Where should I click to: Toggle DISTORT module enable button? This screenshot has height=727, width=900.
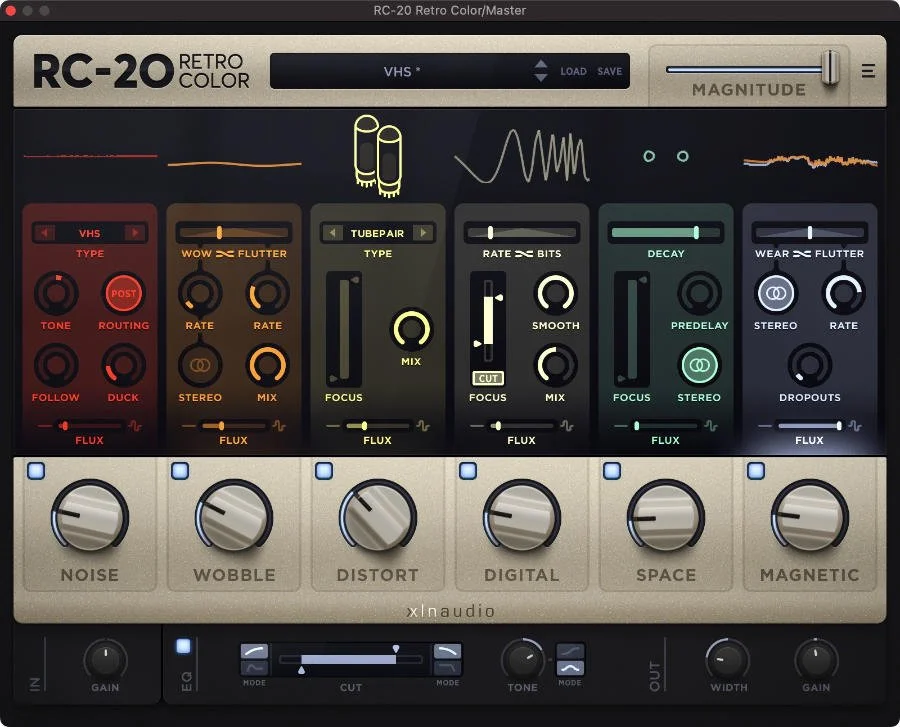[324, 471]
